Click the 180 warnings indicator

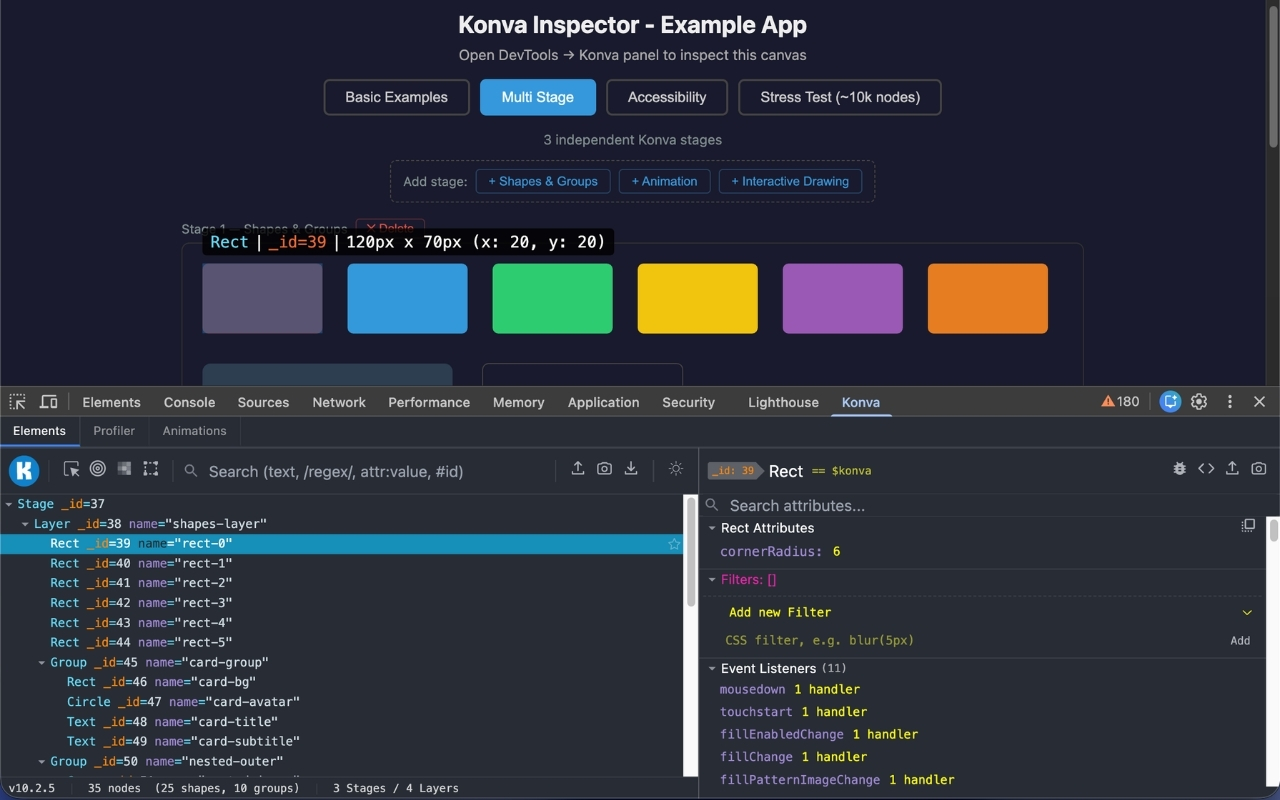[1120, 401]
